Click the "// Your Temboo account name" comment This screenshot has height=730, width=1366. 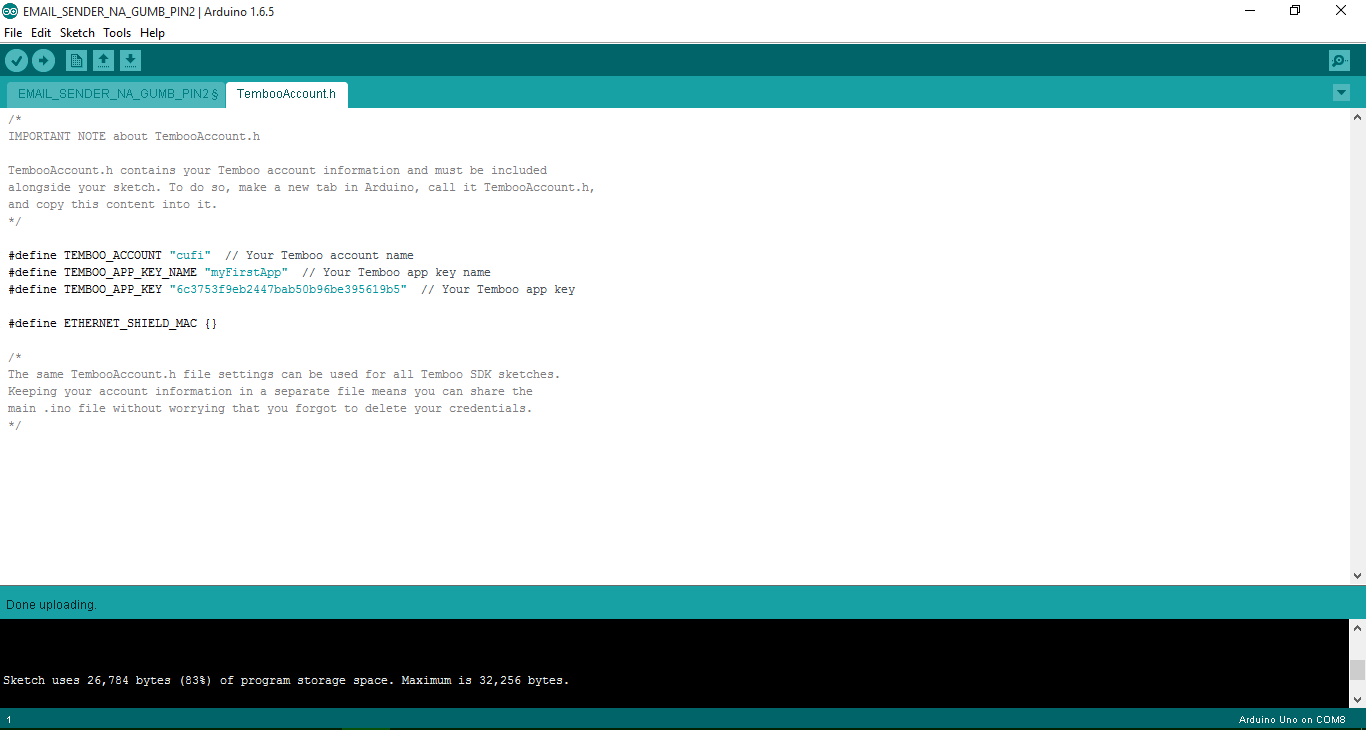[319, 256]
